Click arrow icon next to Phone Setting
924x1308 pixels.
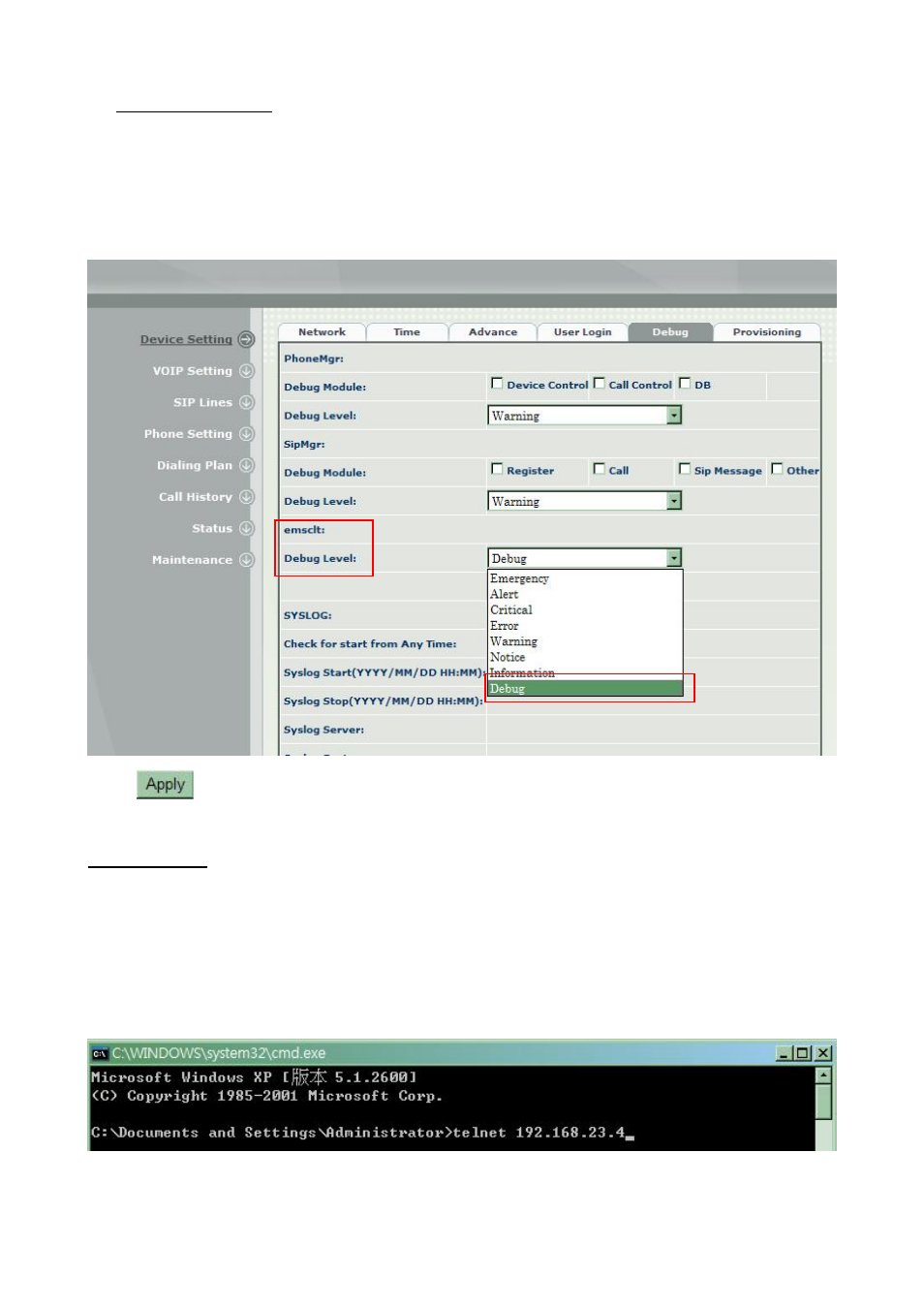pyautogui.click(x=246, y=434)
